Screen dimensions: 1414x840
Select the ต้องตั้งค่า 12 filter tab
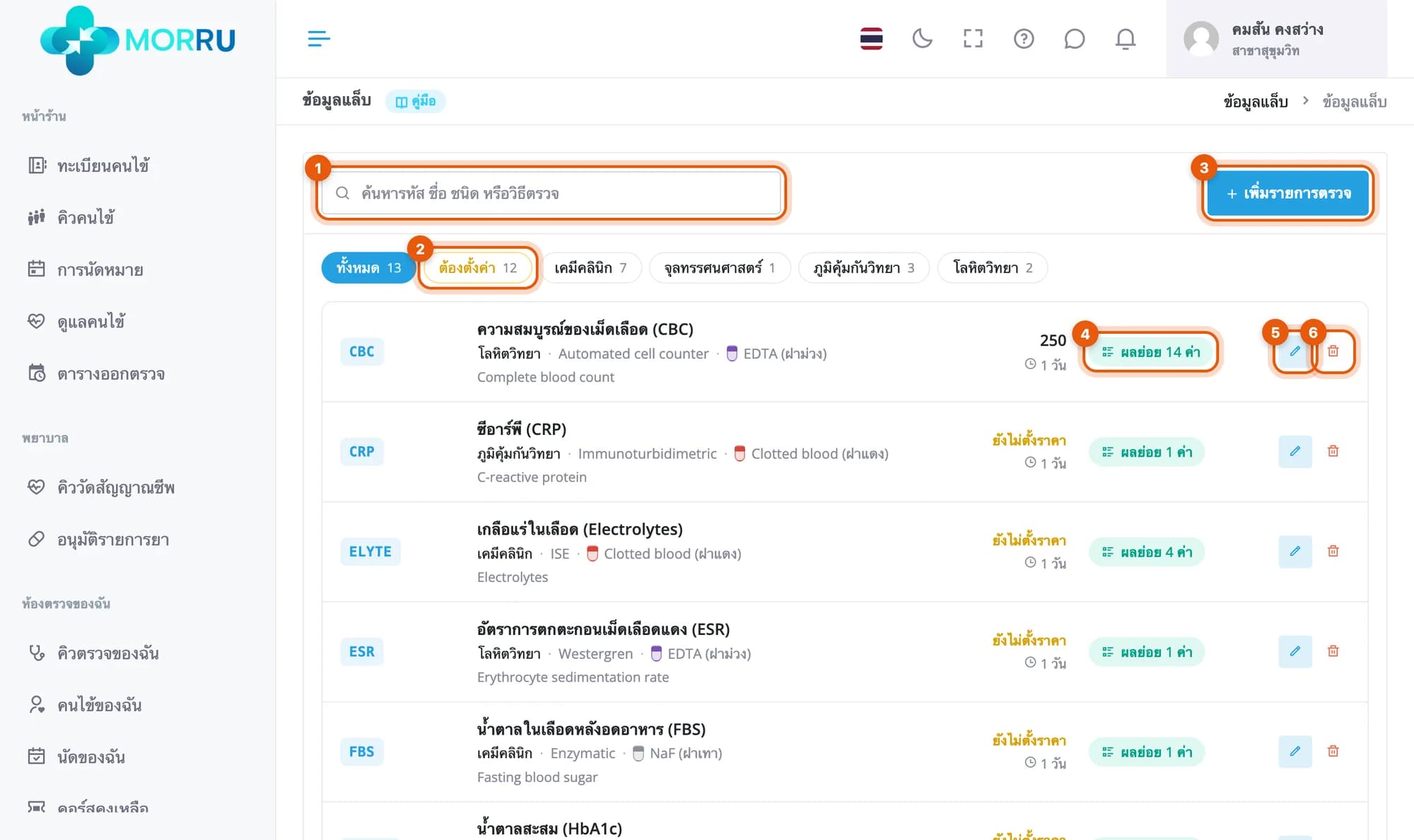(x=478, y=268)
